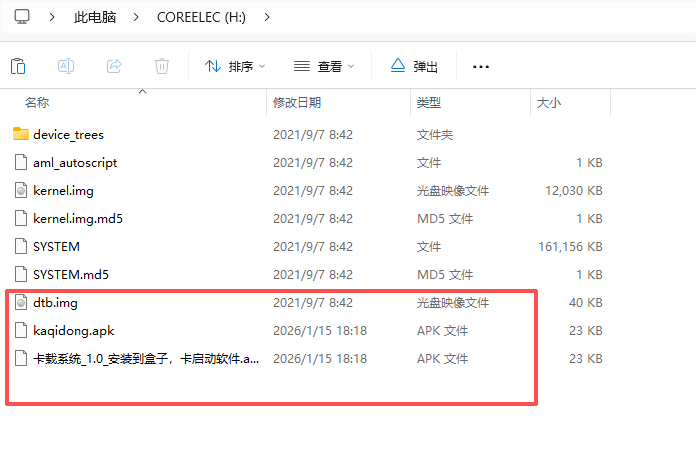Viewport: 696px width, 468px height.
Task: Click the kernel.img disc image icon
Action: tap(21, 190)
